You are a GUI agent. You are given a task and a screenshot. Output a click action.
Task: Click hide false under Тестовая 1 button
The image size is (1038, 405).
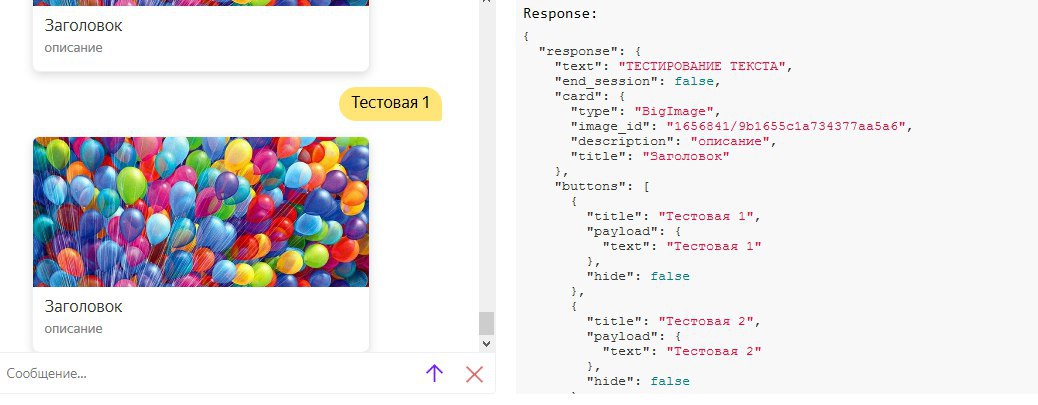pyautogui.click(x=670, y=277)
